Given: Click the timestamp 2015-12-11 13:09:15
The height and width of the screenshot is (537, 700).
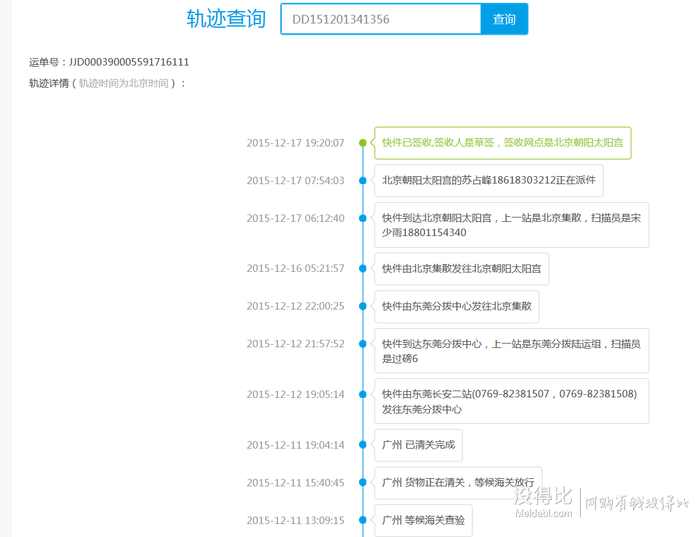Looking at the screenshot, I should 296,520.
